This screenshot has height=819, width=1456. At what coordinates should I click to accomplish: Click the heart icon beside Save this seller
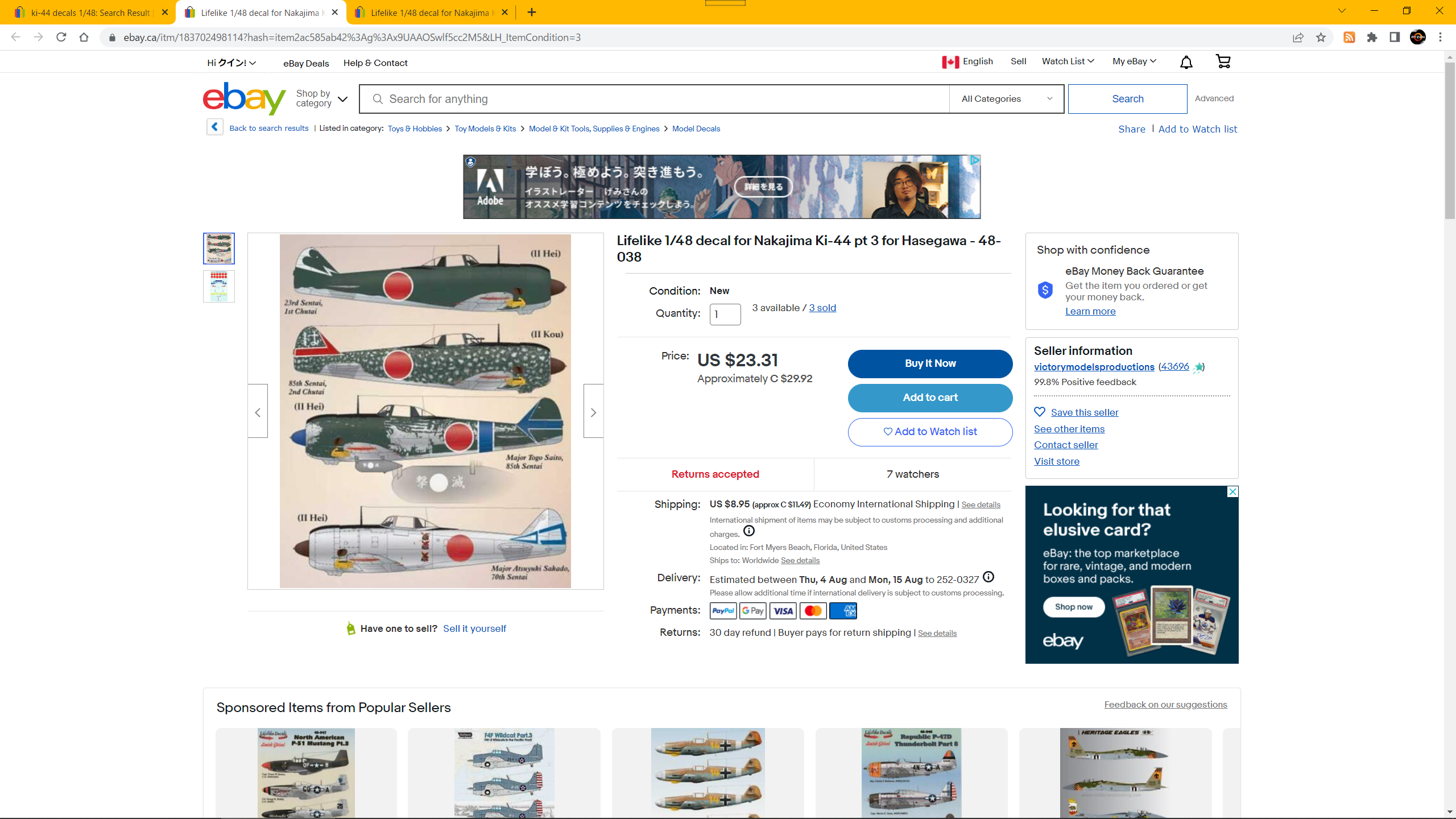coord(1040,412)
